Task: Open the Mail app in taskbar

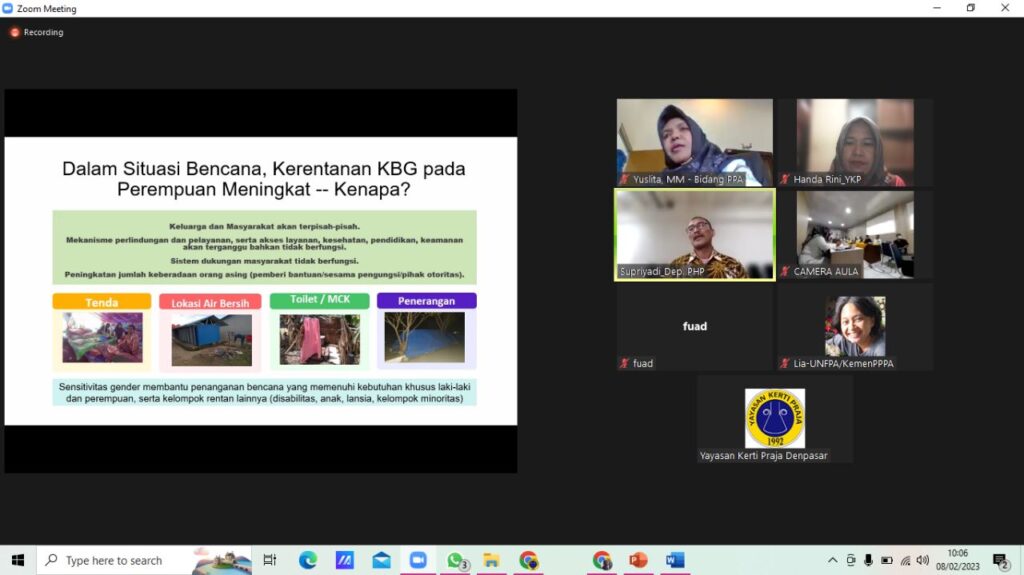Action: (381, 560)
